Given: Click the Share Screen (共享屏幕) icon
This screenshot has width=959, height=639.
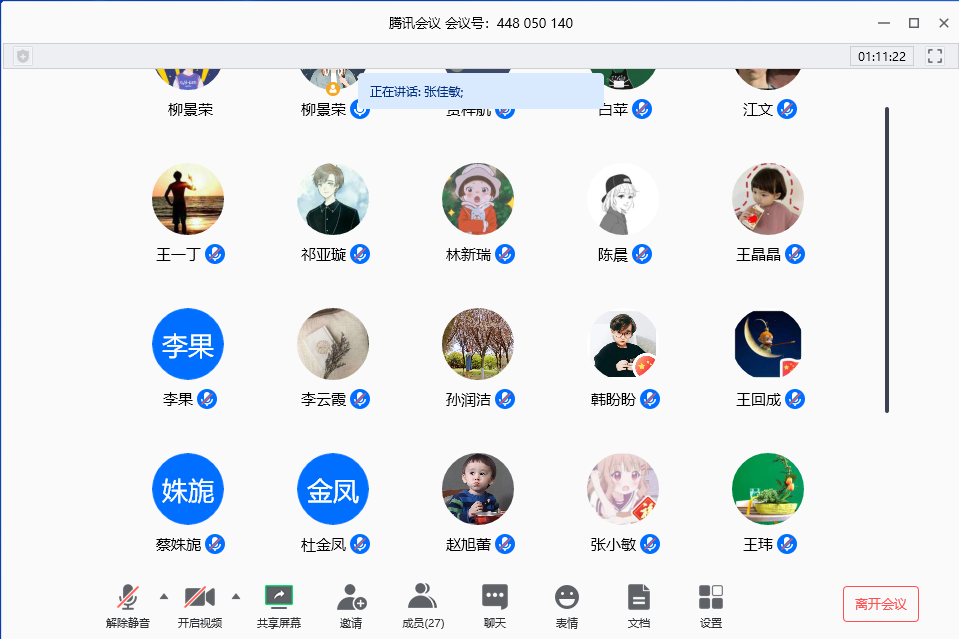Looking at the screenshot, I should pyautogui.click(x=278, y=597).
